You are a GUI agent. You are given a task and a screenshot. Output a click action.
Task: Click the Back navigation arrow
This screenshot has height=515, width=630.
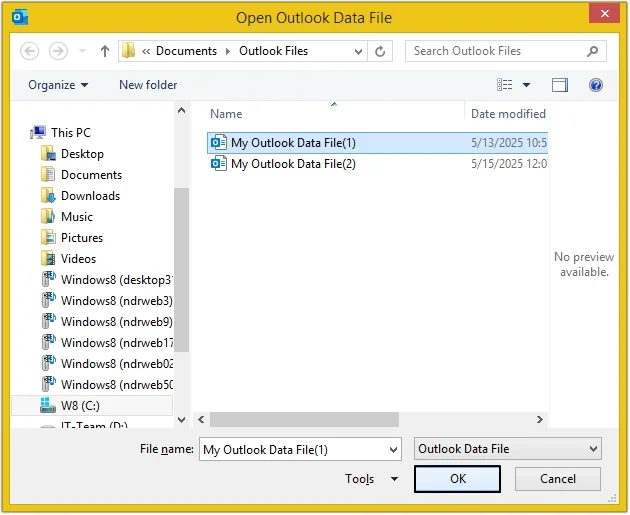(29, 51)
